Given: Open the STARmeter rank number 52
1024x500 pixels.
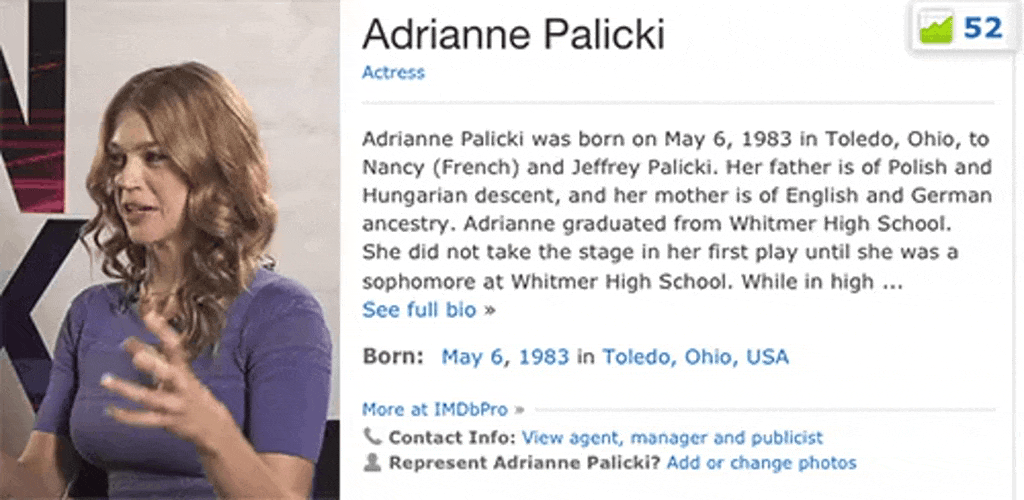Looking at the screenshot, I should pyautogui.click(x=982, y=29).
